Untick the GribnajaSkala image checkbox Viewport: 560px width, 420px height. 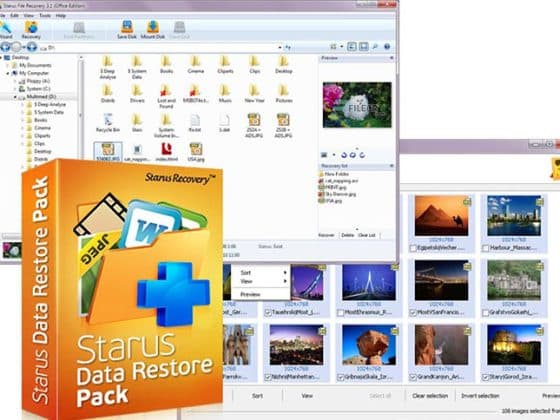point(340,377)
